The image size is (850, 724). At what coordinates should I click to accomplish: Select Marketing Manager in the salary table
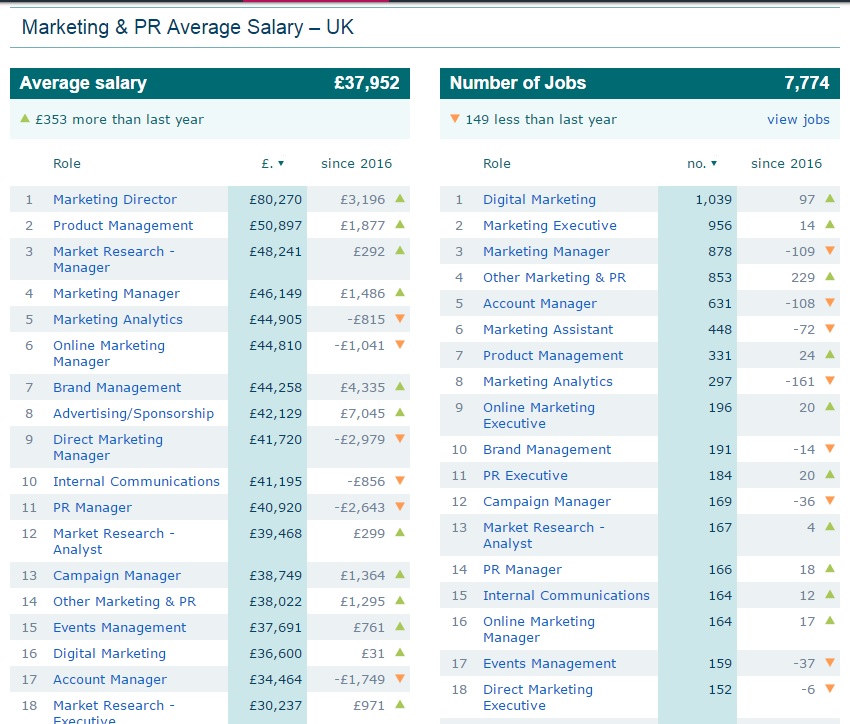click(x=117, y=293)
